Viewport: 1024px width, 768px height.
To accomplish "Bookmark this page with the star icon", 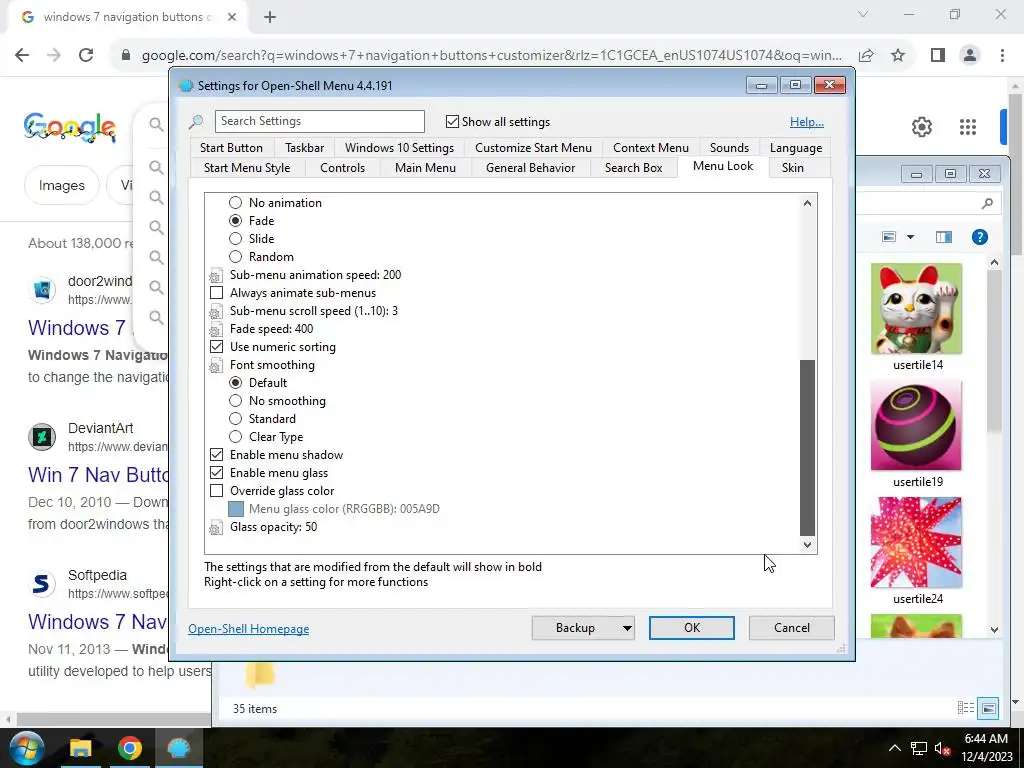I will click(x=898, y=55).
